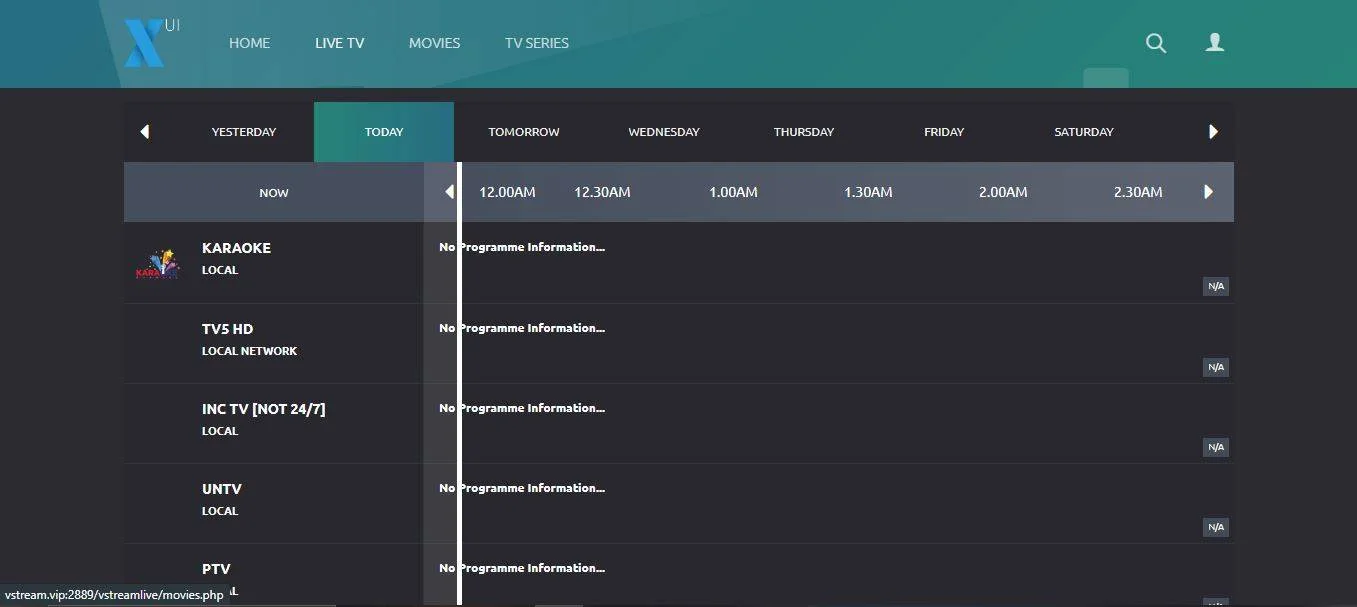
Task: Select the 12.30AM time slot
Action: (x=602, y=192)
